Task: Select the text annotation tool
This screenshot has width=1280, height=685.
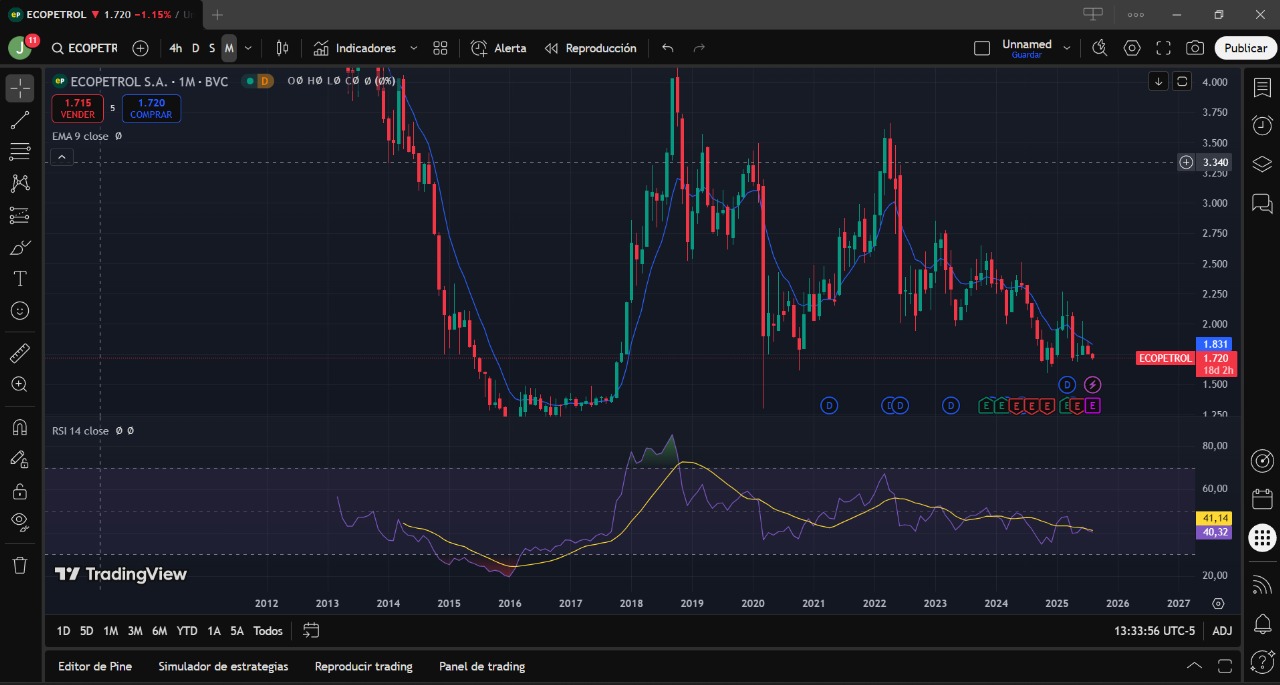Action: coord(20,278)
